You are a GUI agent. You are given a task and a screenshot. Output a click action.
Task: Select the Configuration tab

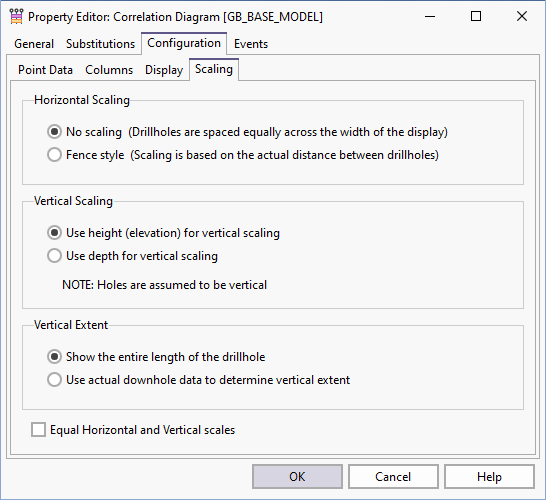(x=184, y=43)
